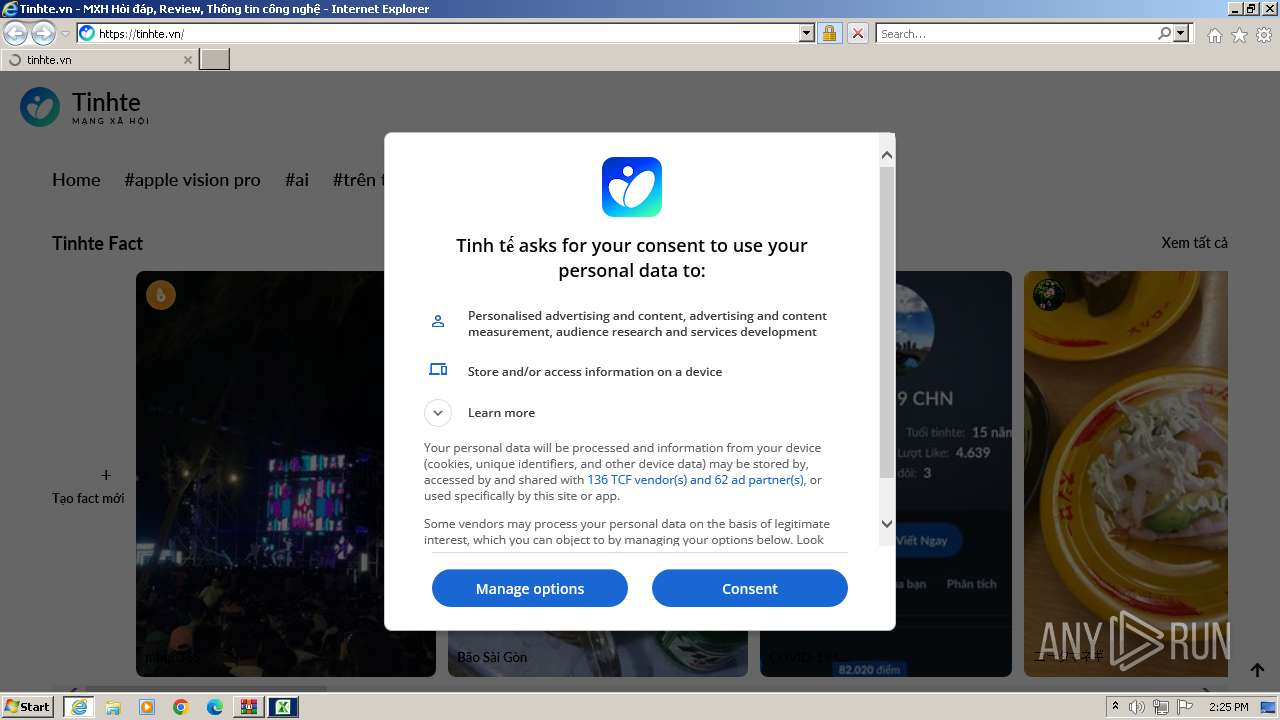The image size is (1280, 720).
Task: Launch Edge from the taskbar
Action: pyautogui.click(x=215, y=707)
